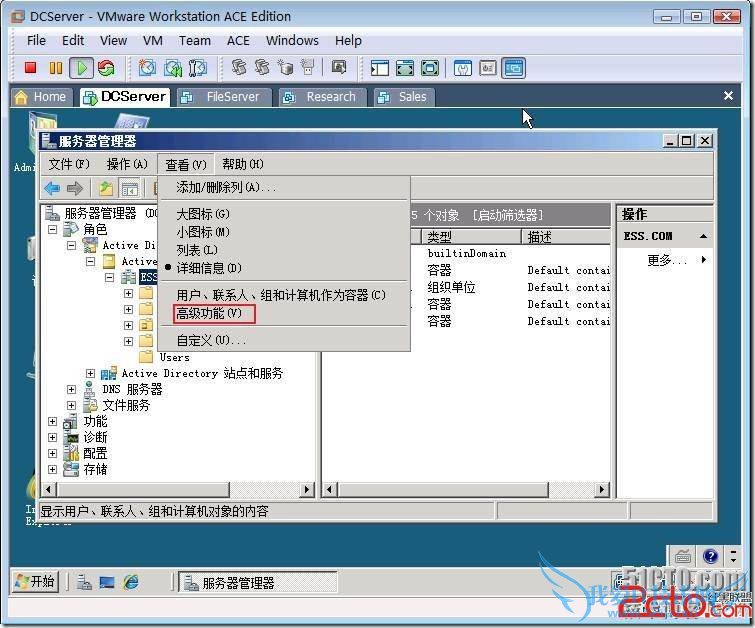
Task: Expand the 配置 tree node
Action: [x=52, y=453]
